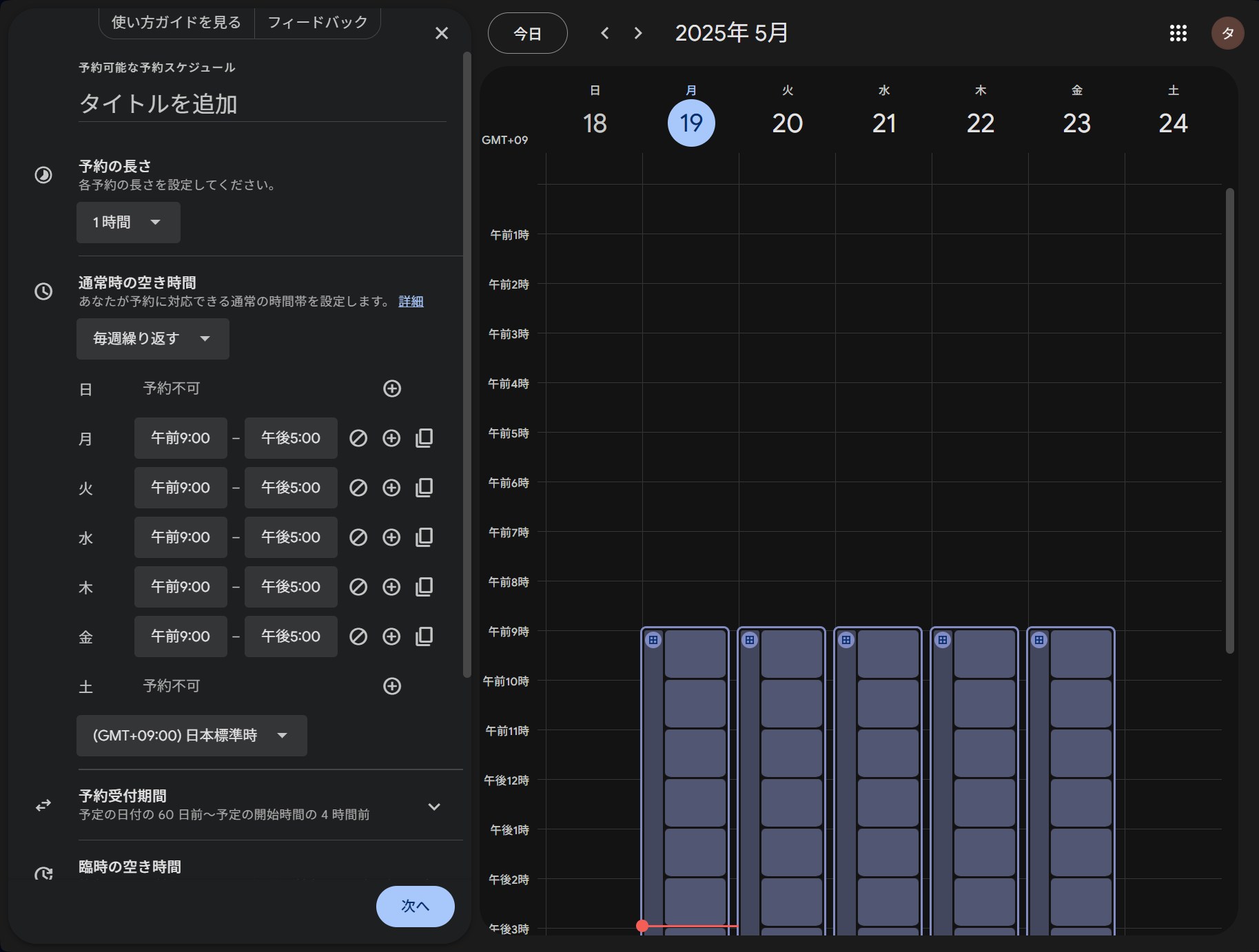The image size is (1259, 952).
Task: Click the フィードバック button
Action: pyautogui.click(x=318, y=23)
